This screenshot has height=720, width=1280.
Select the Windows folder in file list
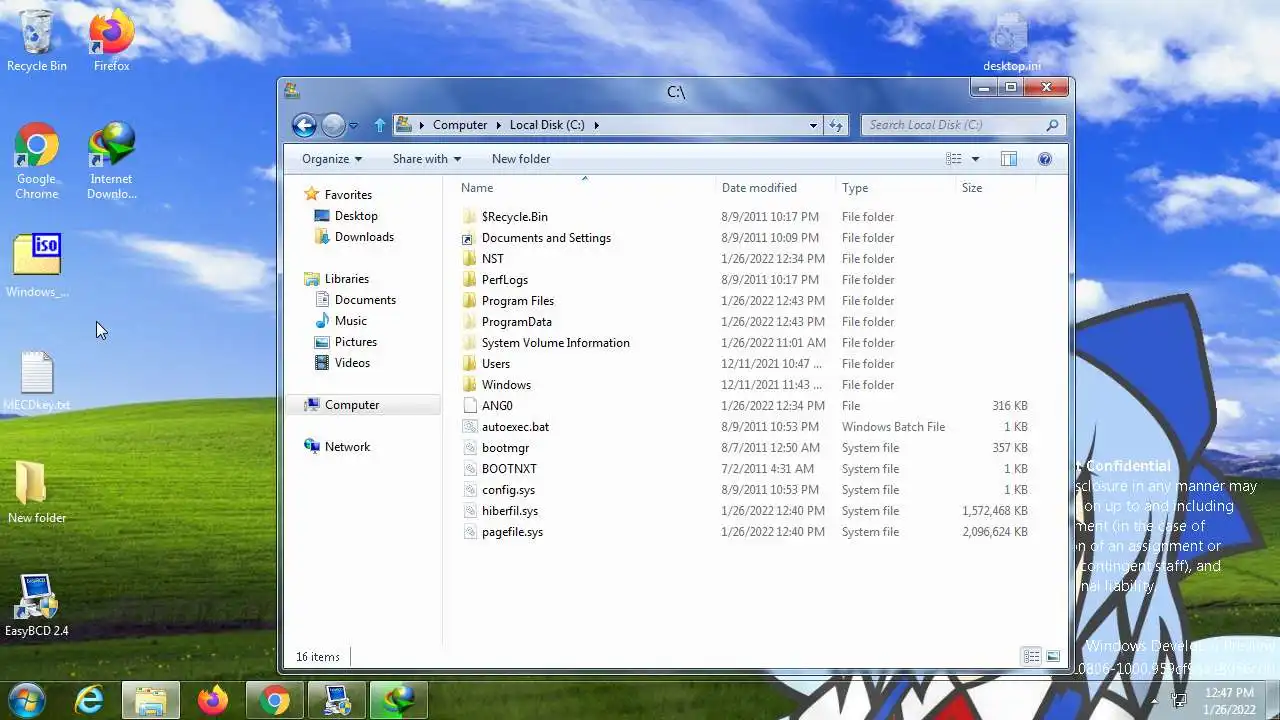(x=745, y=385)
